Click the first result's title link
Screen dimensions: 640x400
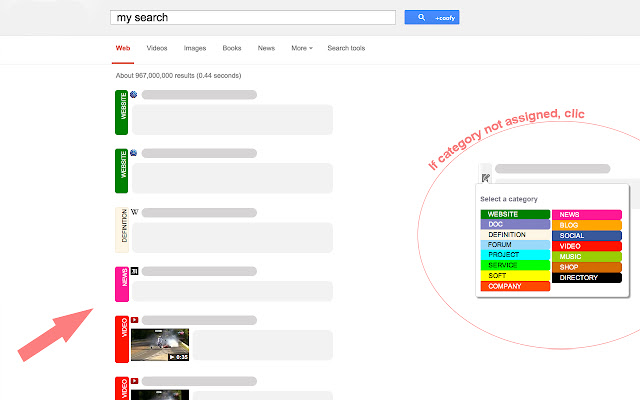pyautogui.click(x=199, y=95)
